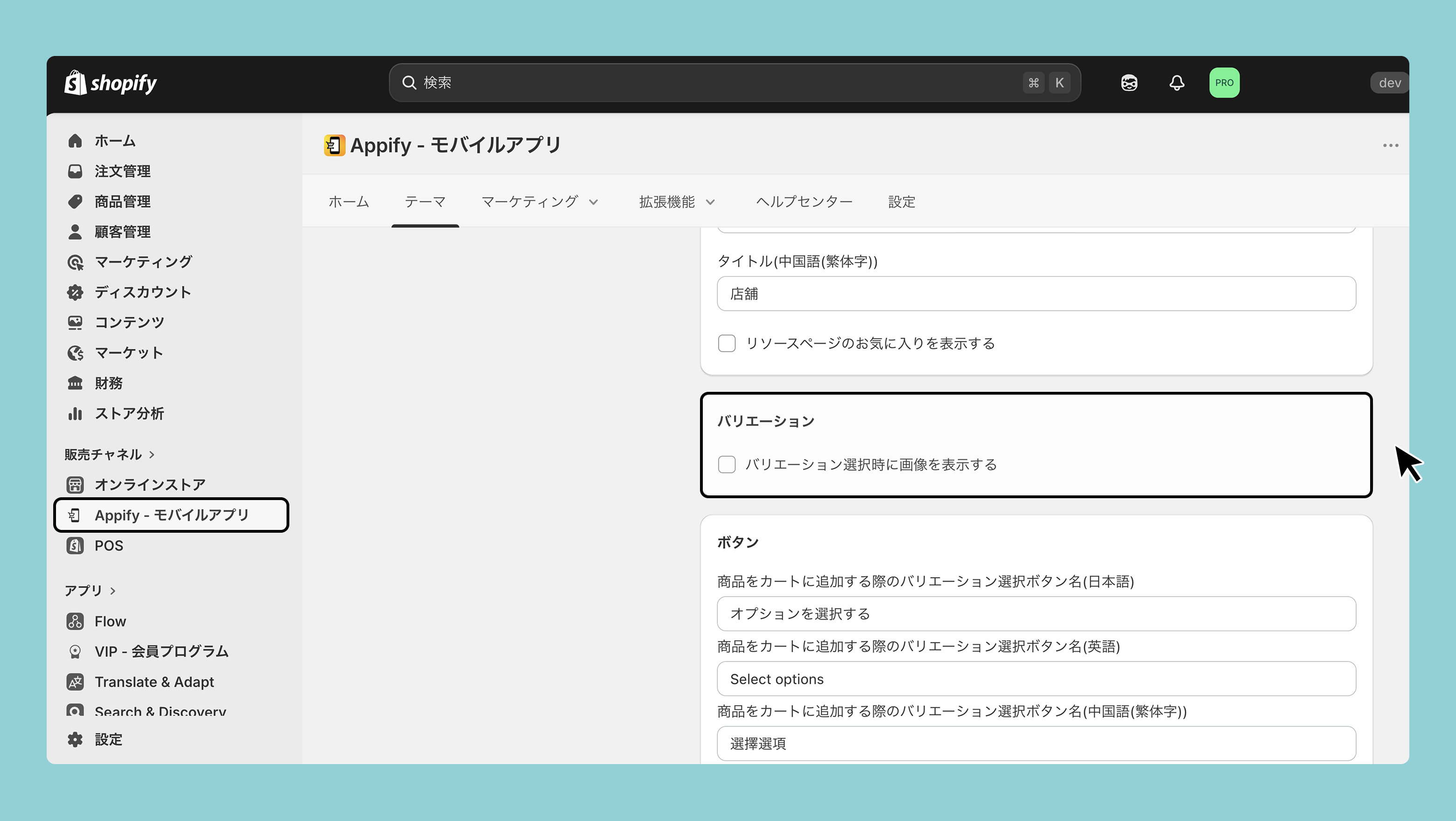
Task: Check リソースページのお気に入りを表示する checkbox
Action: click(x=727, y=343)
